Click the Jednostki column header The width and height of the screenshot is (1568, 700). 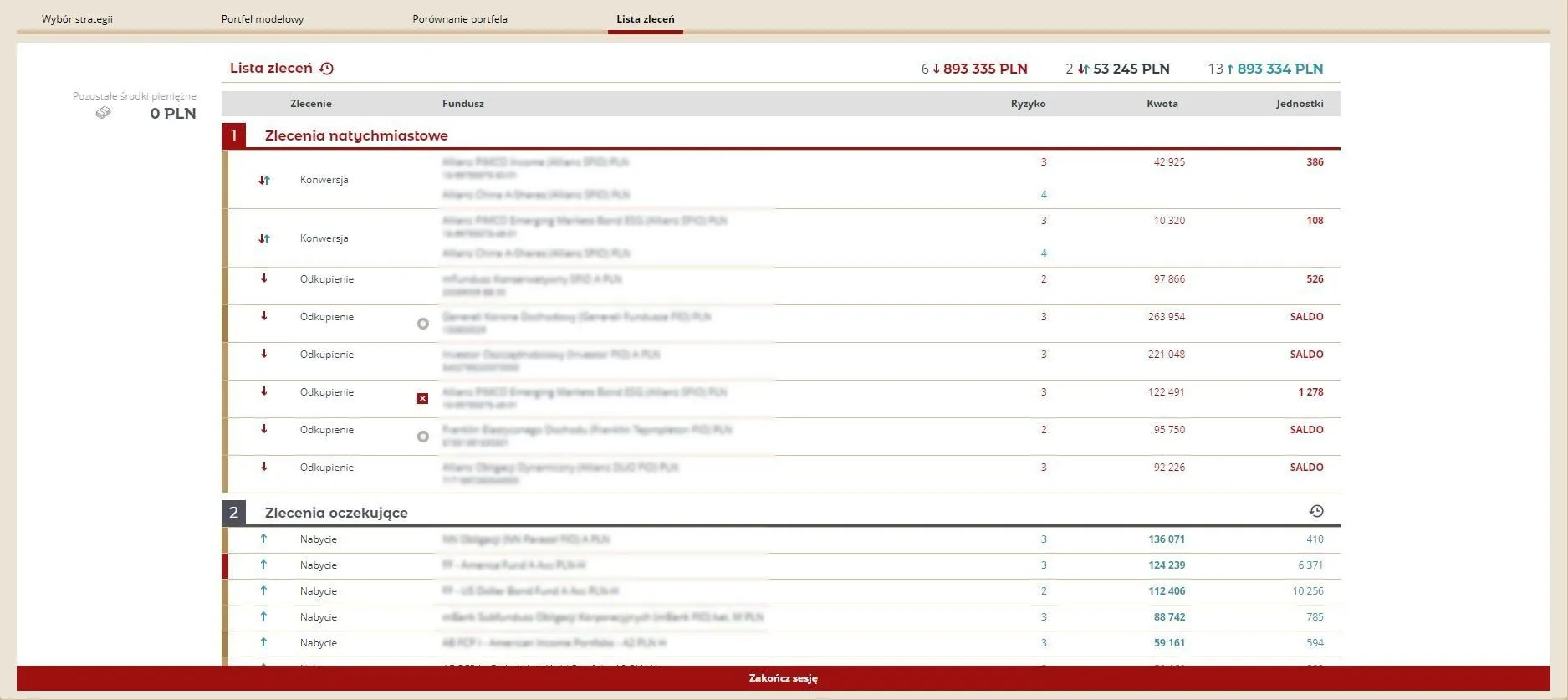(1300, 104)
